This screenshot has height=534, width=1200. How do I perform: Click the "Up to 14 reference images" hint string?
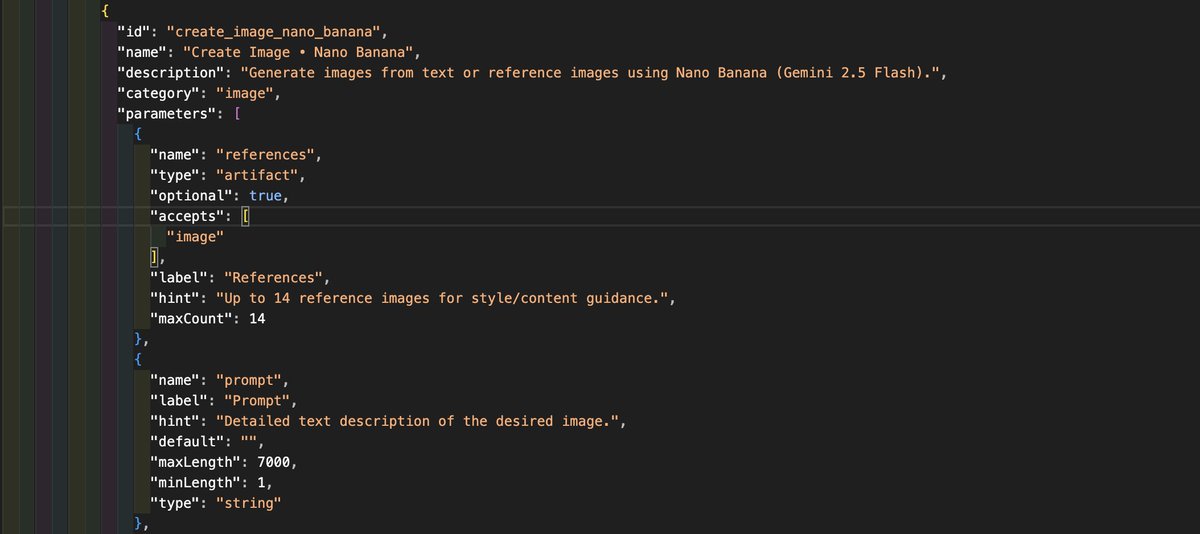(x=440, y=298)
